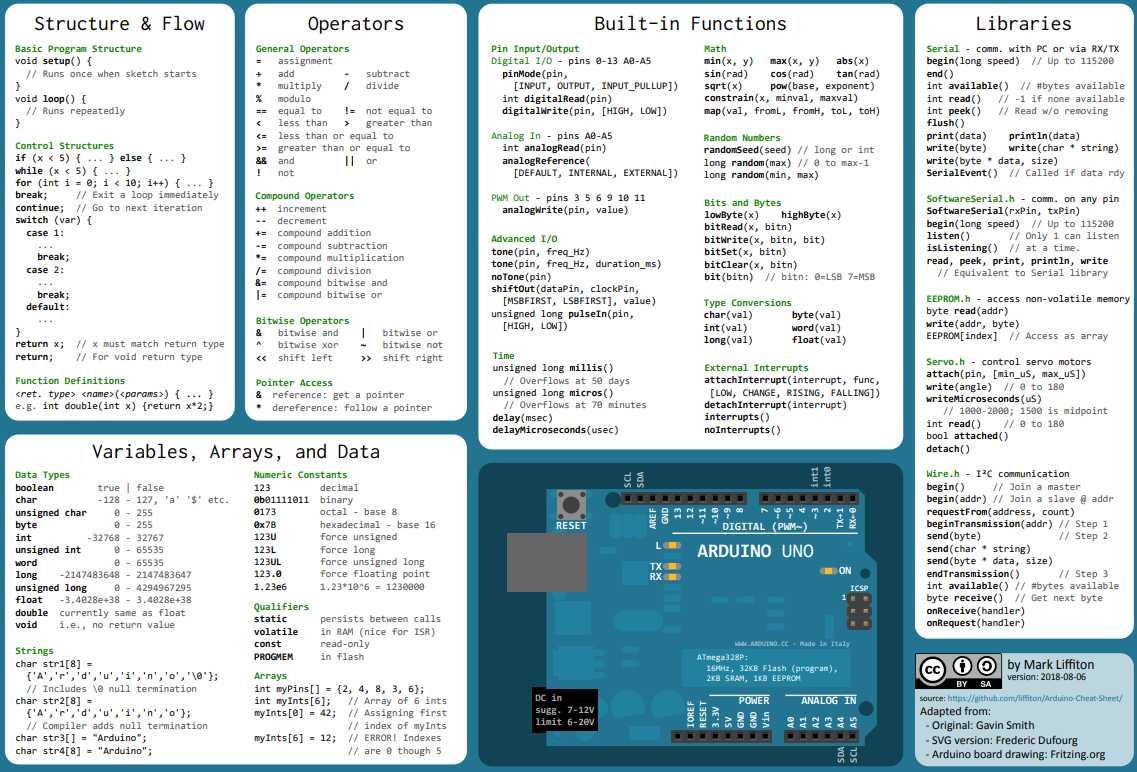The height and width of the screenshot is (772, 1137).
Task: Click the Structure & Flow heading
Action: [120, 24]
